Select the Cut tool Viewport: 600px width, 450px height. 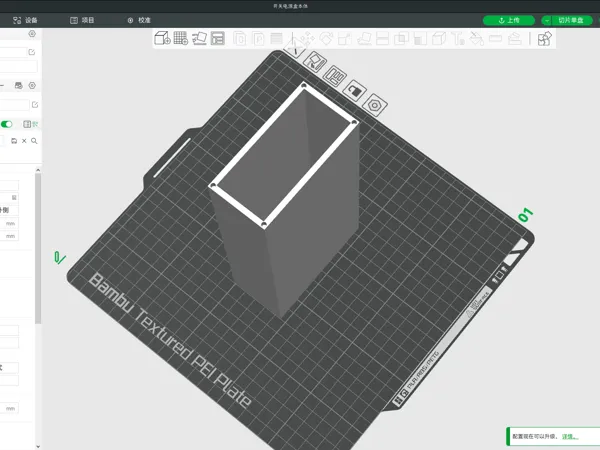tap(383, 39)
